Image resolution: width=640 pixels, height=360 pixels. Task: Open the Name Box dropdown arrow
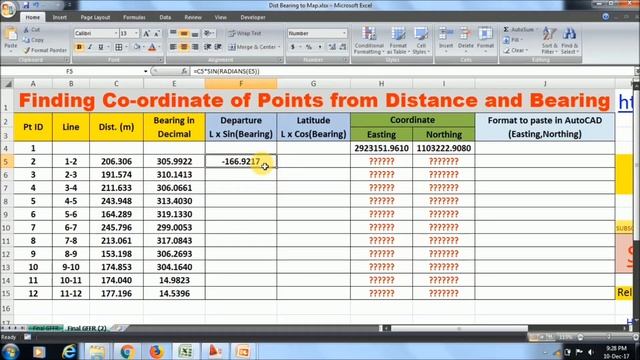tap(145, 71)
